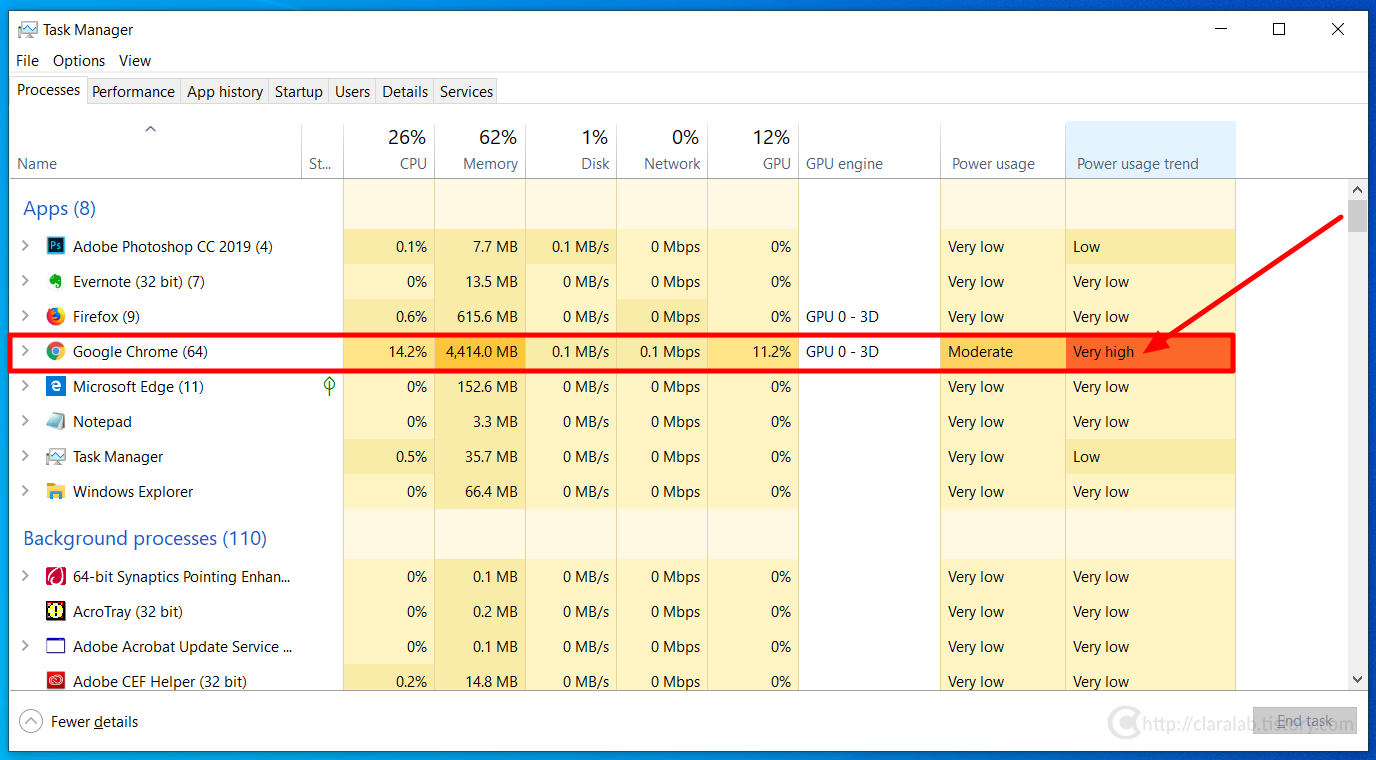Sort by the GPU percentage column header
Screen dimensions: 1376x760
point(753,151)
